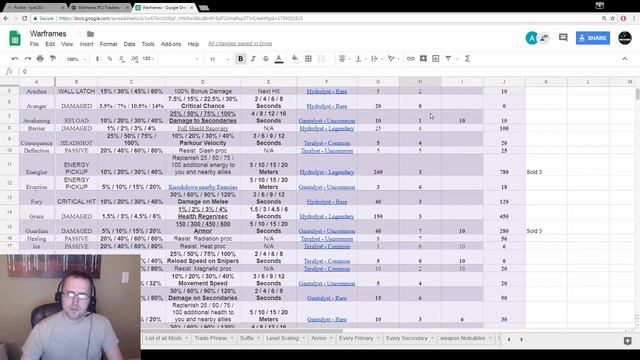Open the text color picker
The height and width of the screenshot is (360, 640).
pos(279,59)
